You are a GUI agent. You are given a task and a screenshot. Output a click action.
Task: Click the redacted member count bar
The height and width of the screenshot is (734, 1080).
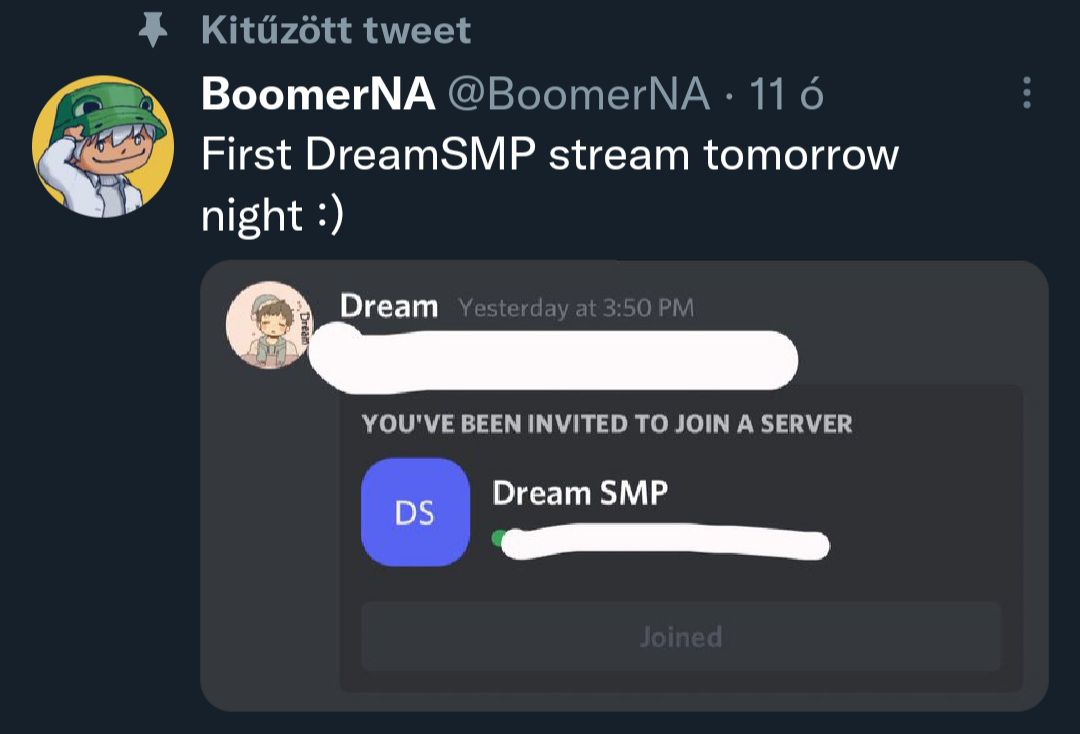pos(665,543)
